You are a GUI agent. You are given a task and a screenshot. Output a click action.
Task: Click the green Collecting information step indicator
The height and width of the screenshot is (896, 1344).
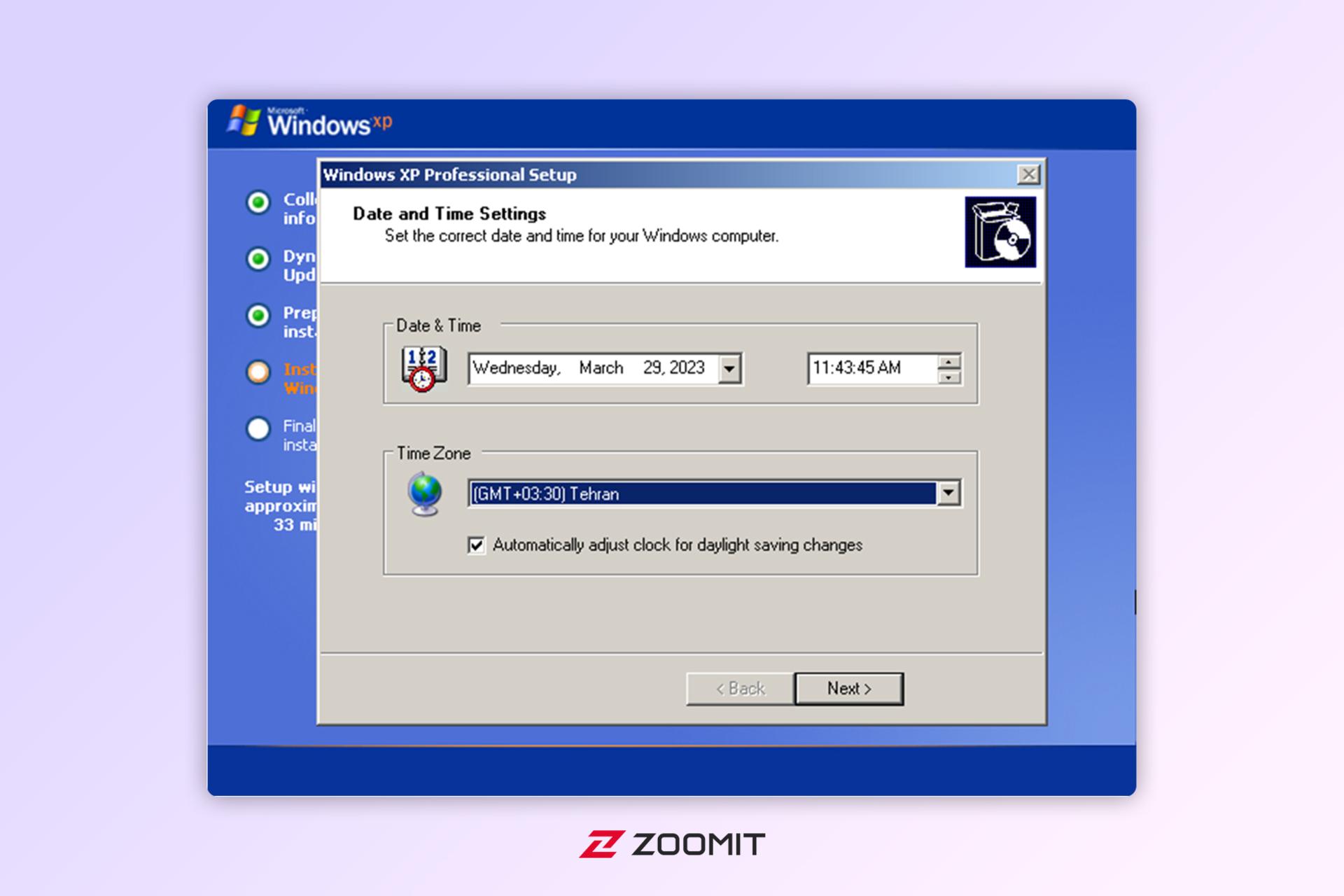(x=258, y=203)
